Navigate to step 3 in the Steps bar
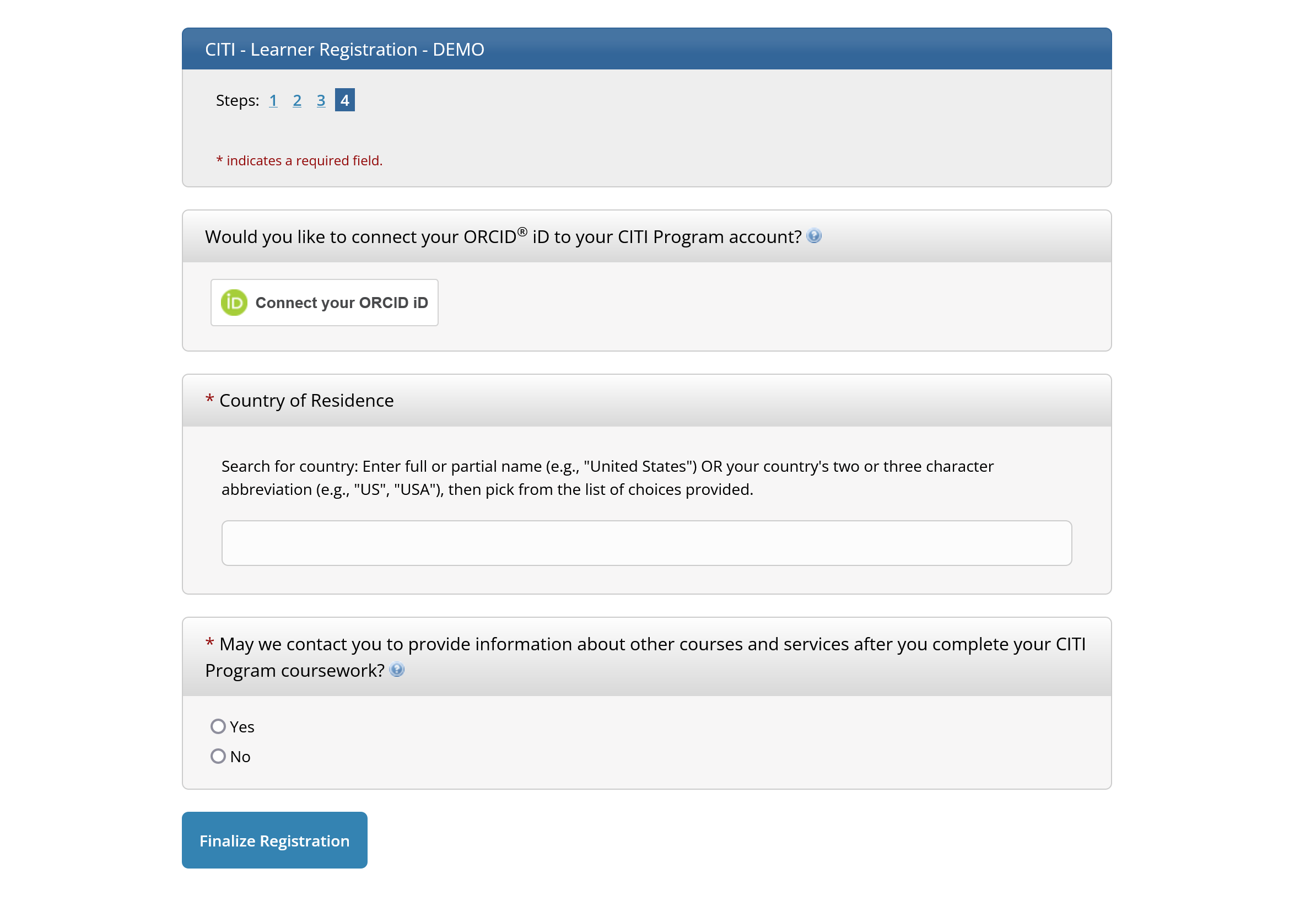 [x=321, y=100]
